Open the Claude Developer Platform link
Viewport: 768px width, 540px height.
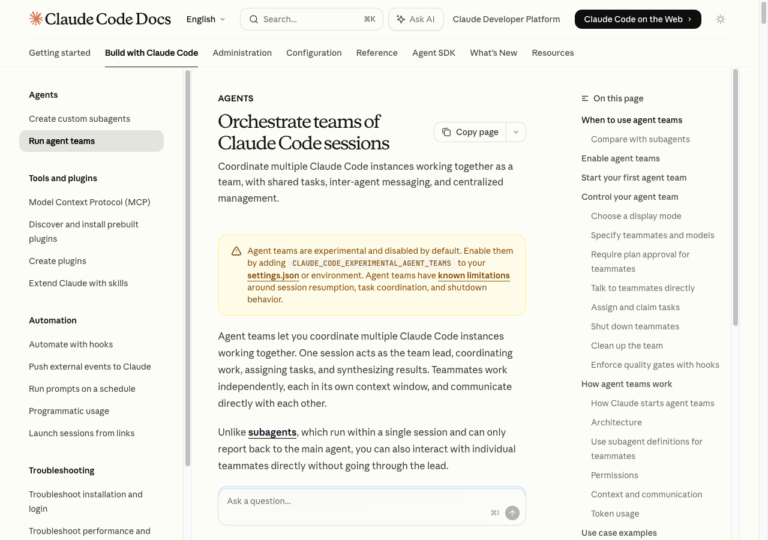506,19
